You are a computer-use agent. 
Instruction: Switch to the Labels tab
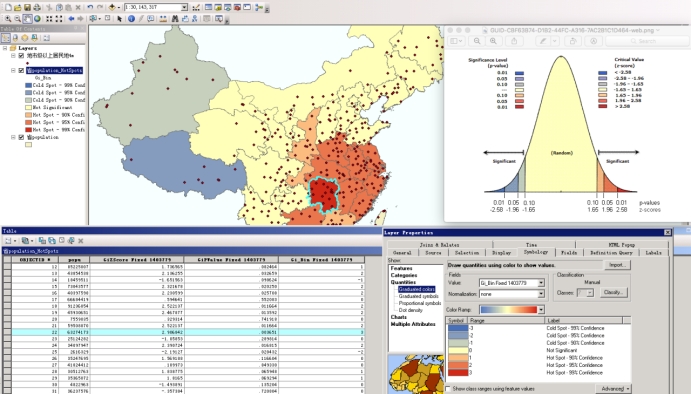pos(653,253)
